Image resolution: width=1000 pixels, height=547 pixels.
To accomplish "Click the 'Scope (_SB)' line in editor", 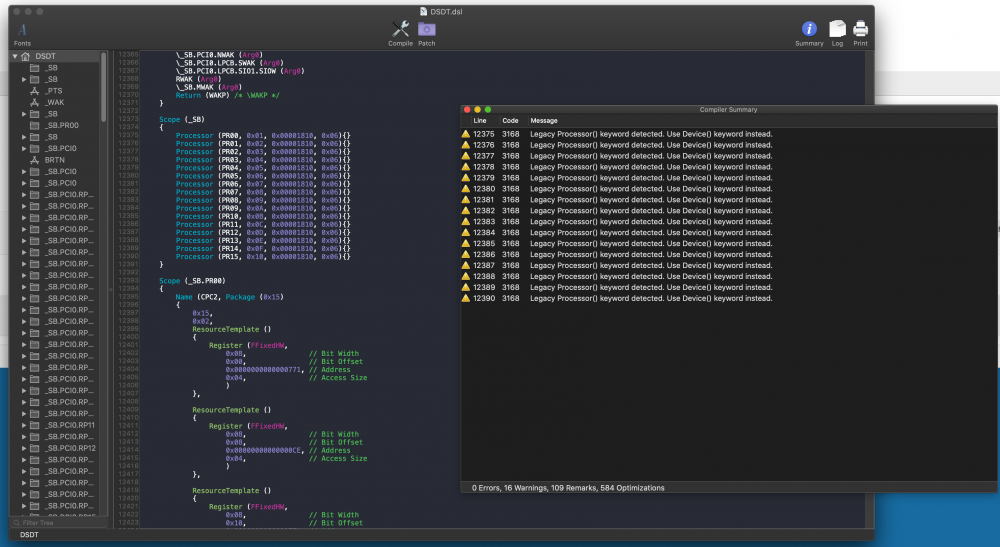I will point(182,119).
